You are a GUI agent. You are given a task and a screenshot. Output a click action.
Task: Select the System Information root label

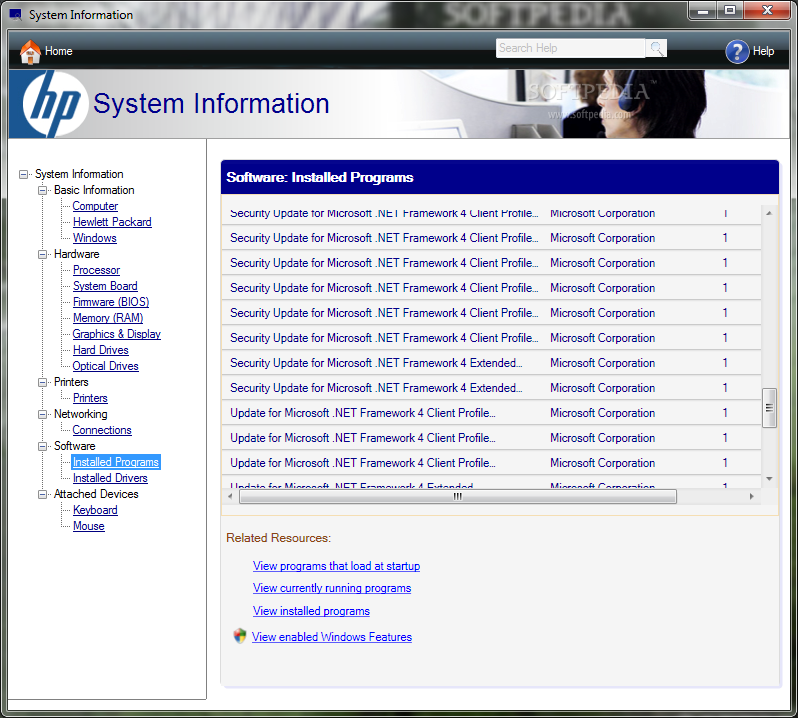click(79, 175)
